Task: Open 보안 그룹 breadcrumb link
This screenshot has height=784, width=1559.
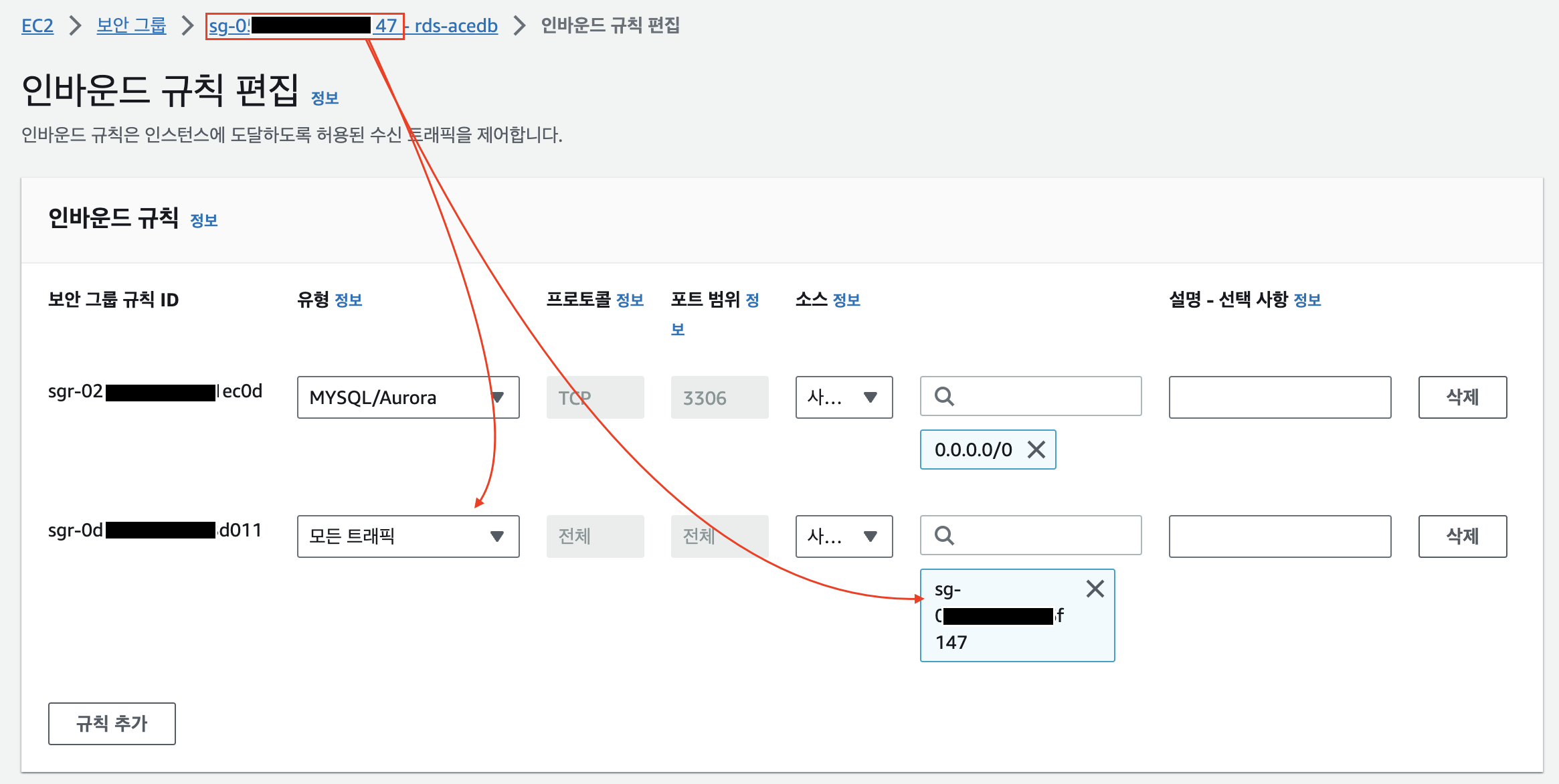Action: pyautogui.click(x=131, y=26)
